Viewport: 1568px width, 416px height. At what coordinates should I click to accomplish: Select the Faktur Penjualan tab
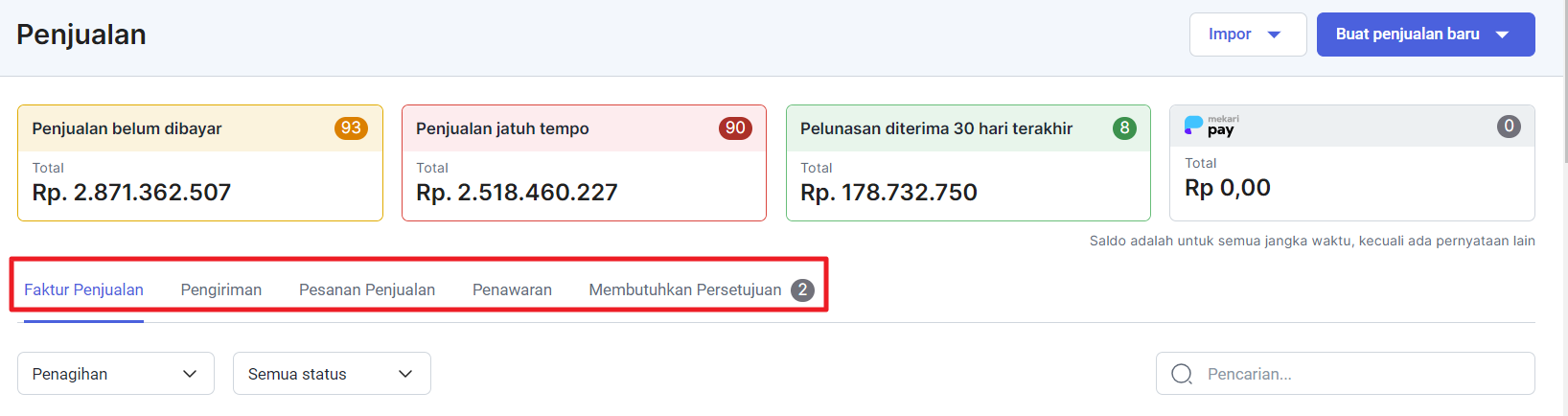[83, 289]
